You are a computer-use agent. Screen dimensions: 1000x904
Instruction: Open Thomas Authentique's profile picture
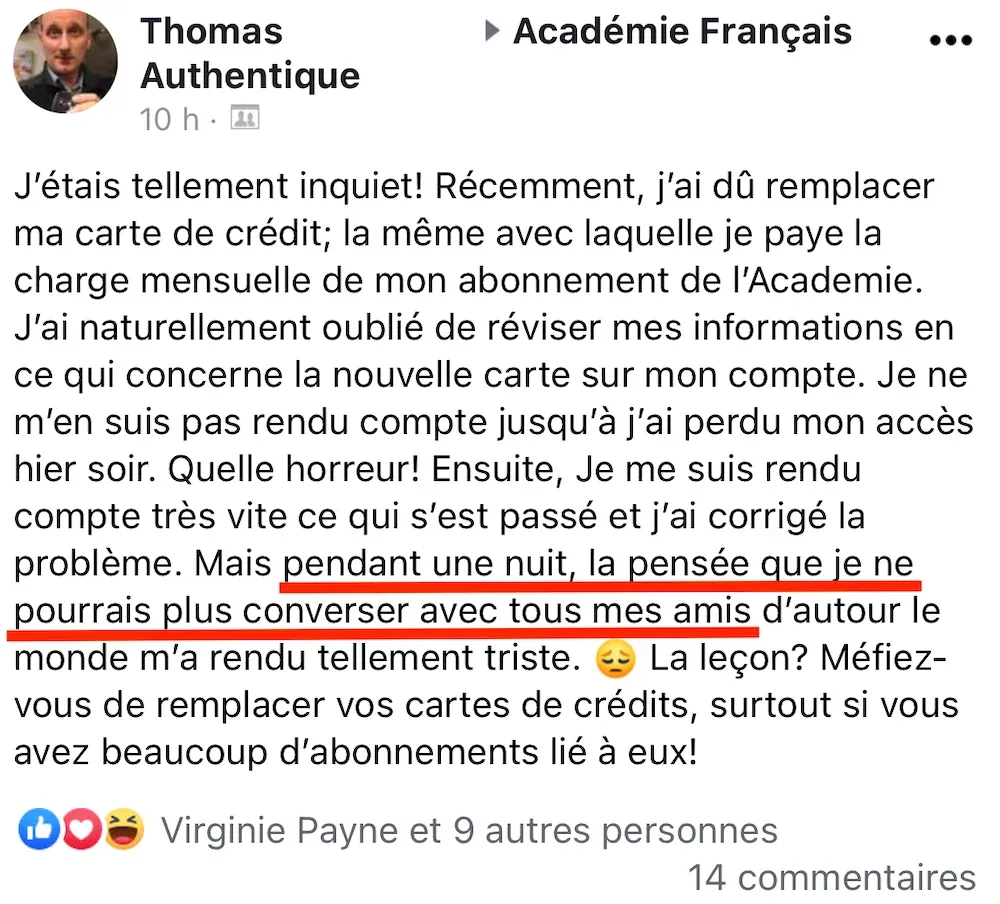(x=64, y=62)
